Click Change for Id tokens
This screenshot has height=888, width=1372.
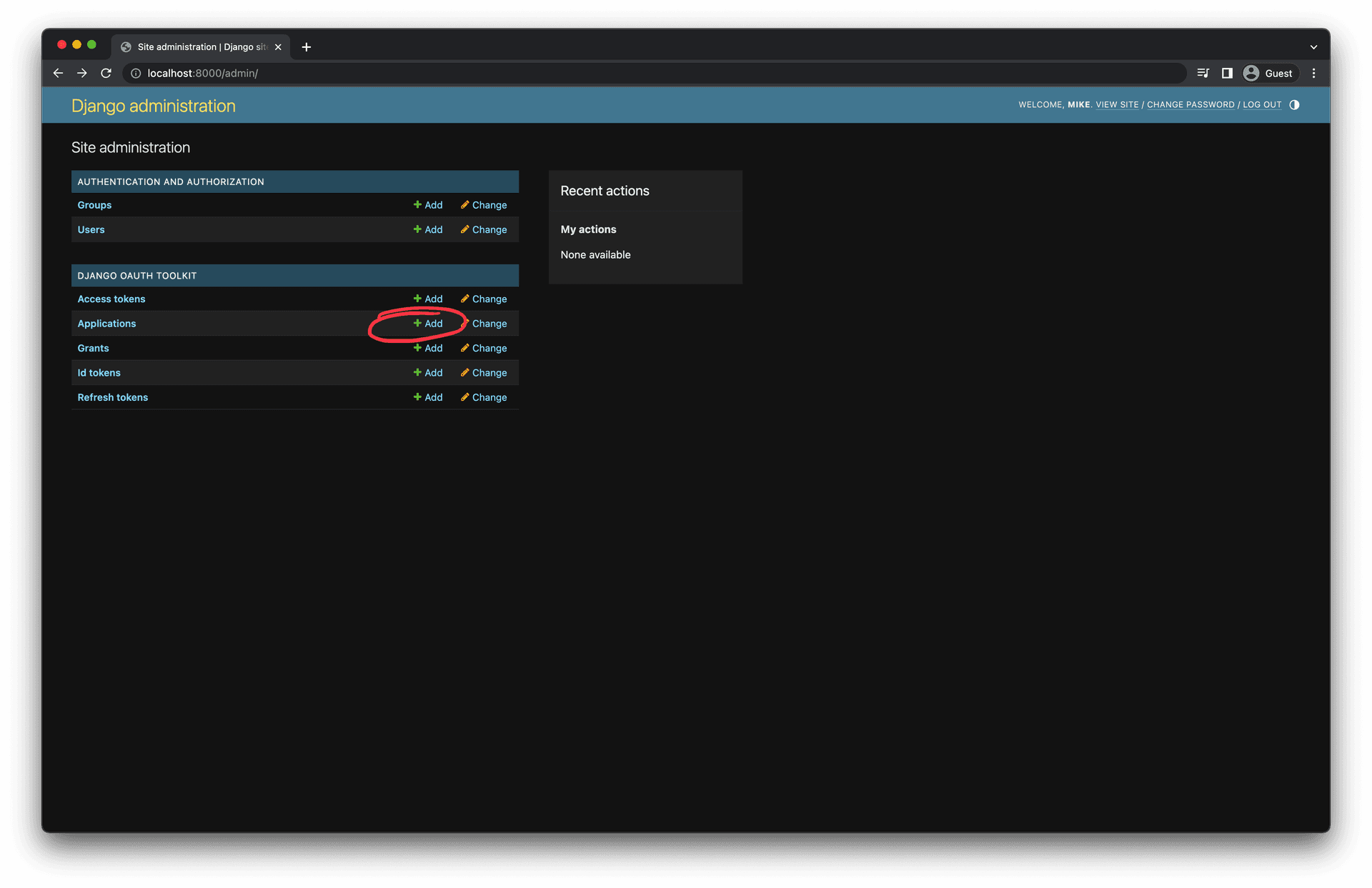point(484,373)
